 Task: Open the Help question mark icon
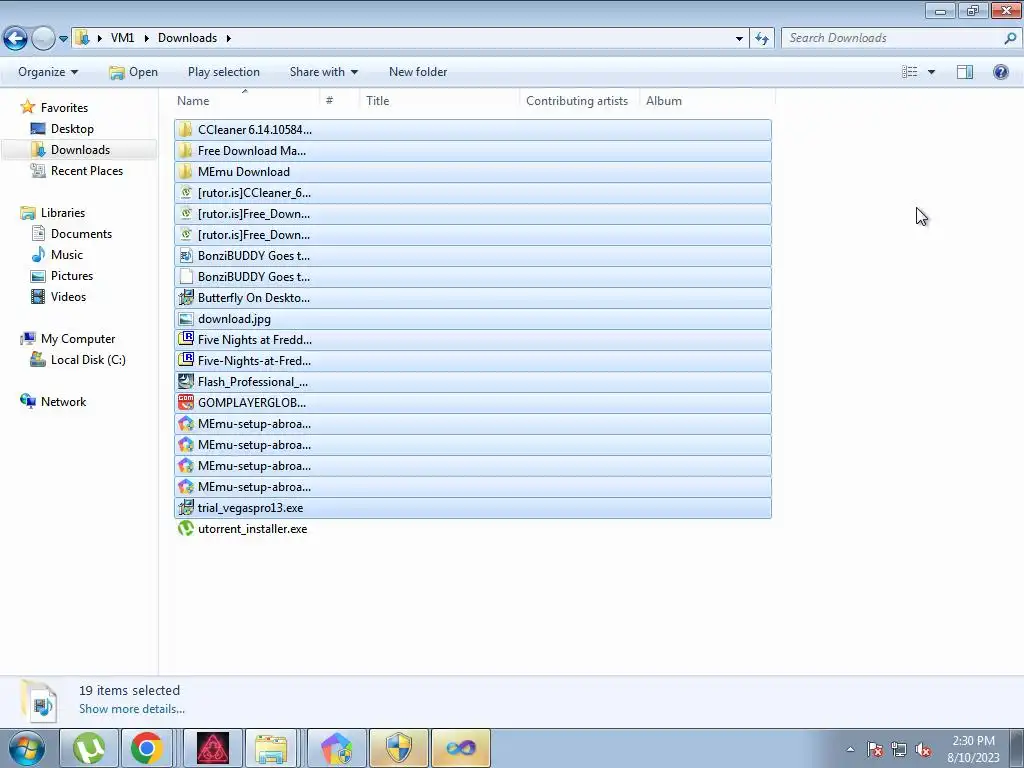tap(1000, 72)
